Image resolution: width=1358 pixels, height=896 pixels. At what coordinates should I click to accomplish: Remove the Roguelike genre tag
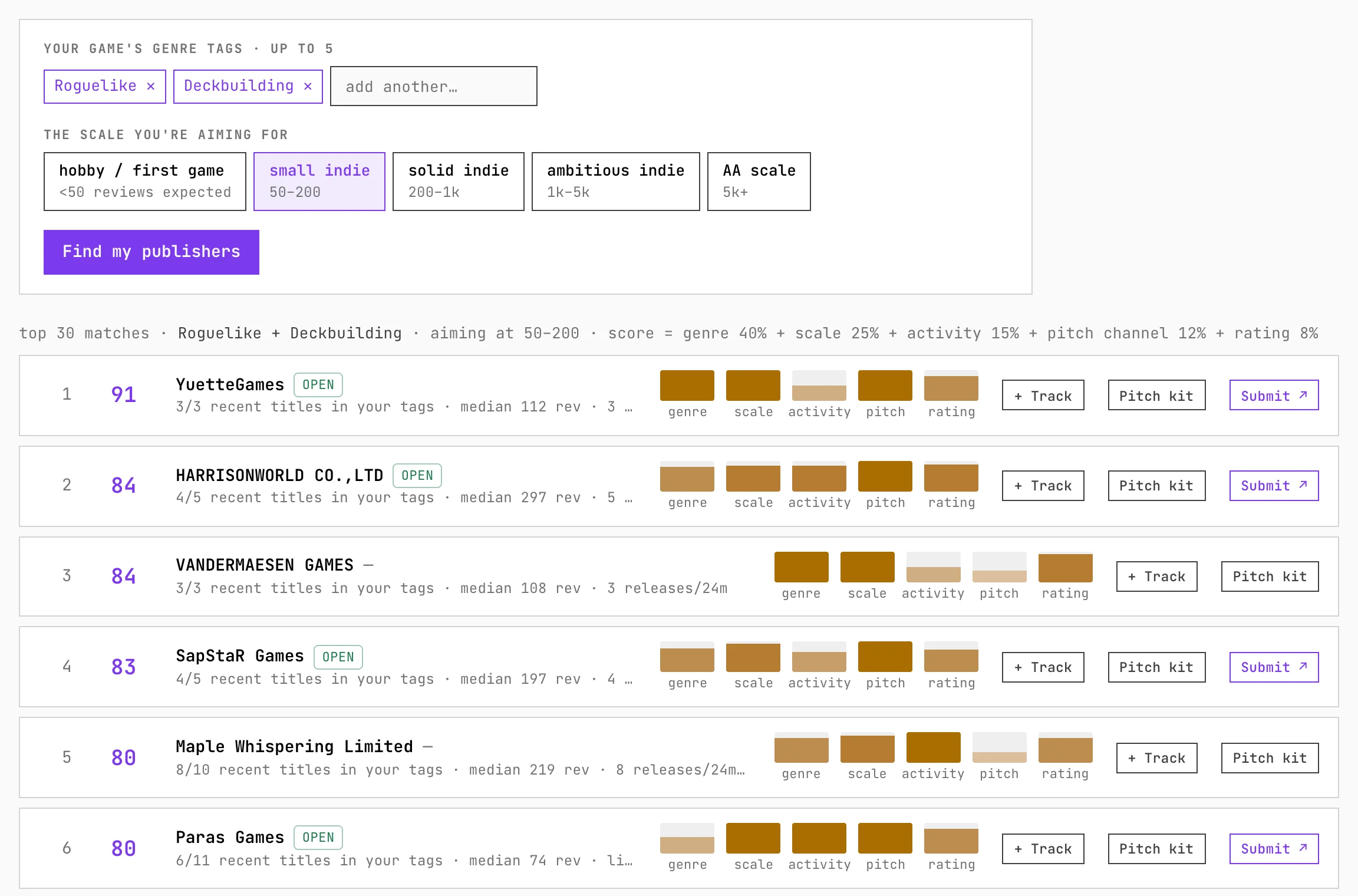[x=151, y=86]
